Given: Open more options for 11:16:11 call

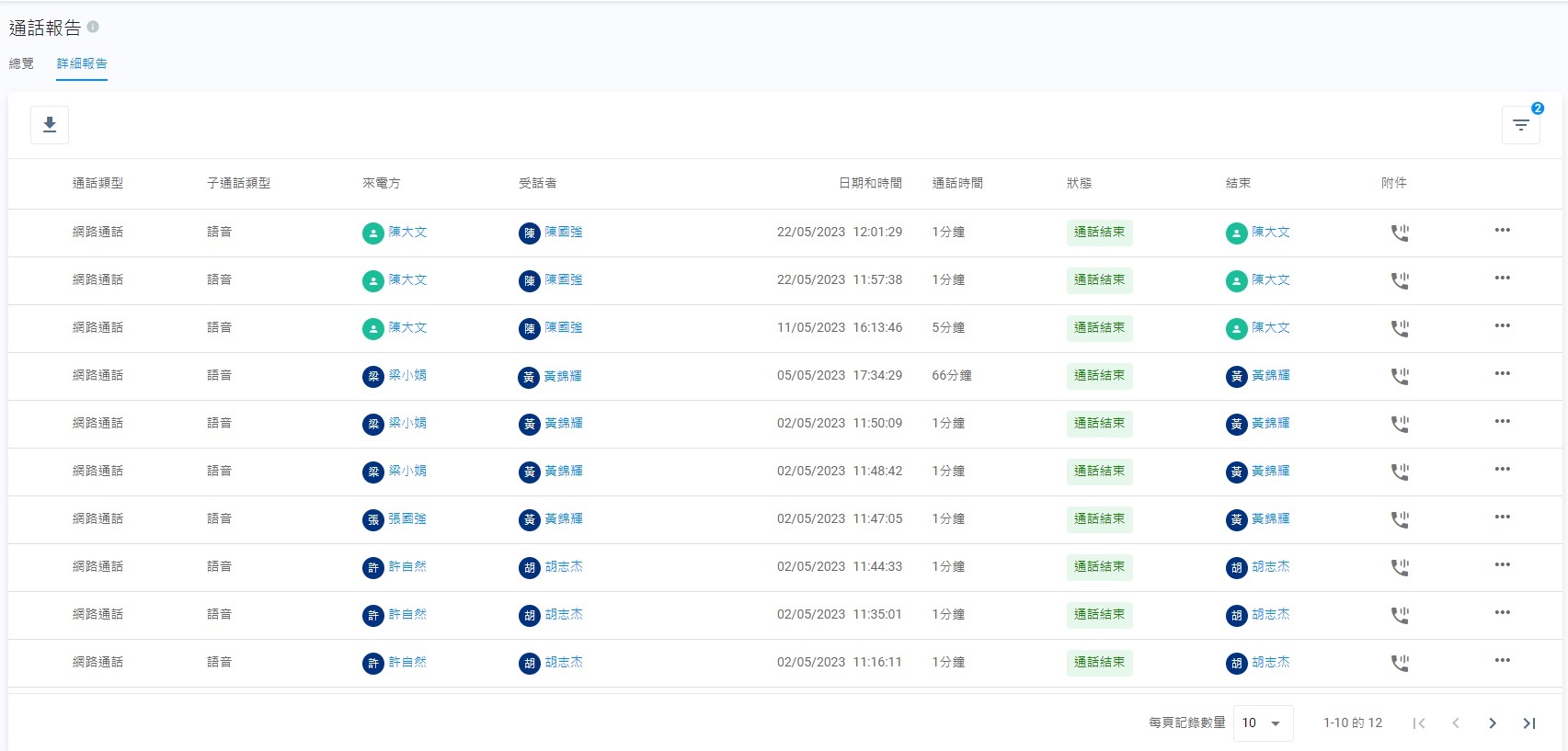Looking at the screenshot, I should click(1502, 661).
